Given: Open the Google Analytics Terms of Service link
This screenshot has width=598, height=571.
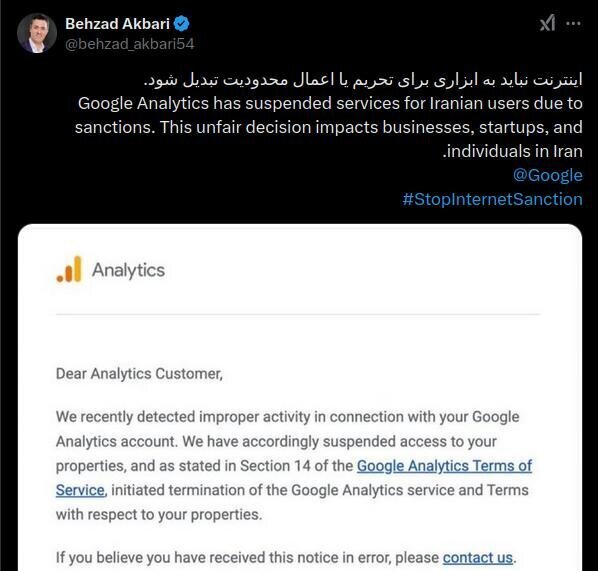Looking at the screenshot, I should click(444, 466).
